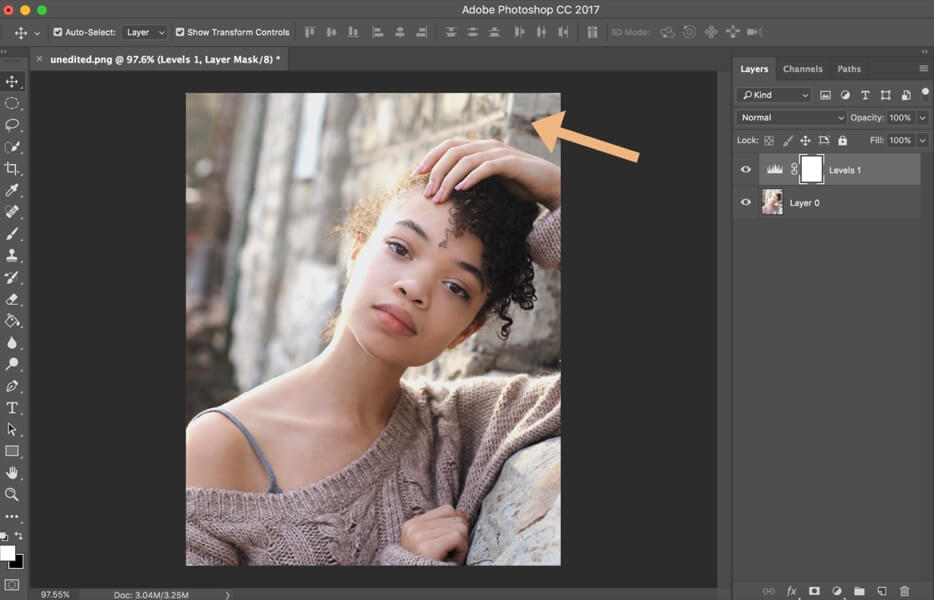Add a new layer via the panel icon
The image size is (934, 600).
pos(883,589)
